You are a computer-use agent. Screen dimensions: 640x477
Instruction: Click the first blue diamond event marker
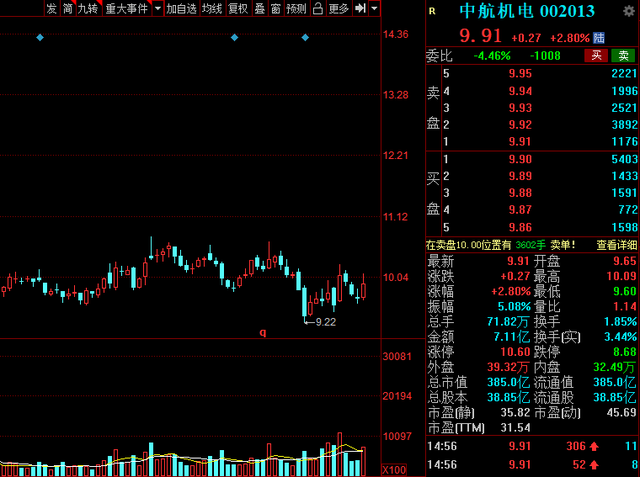click(x=40, y=38)
